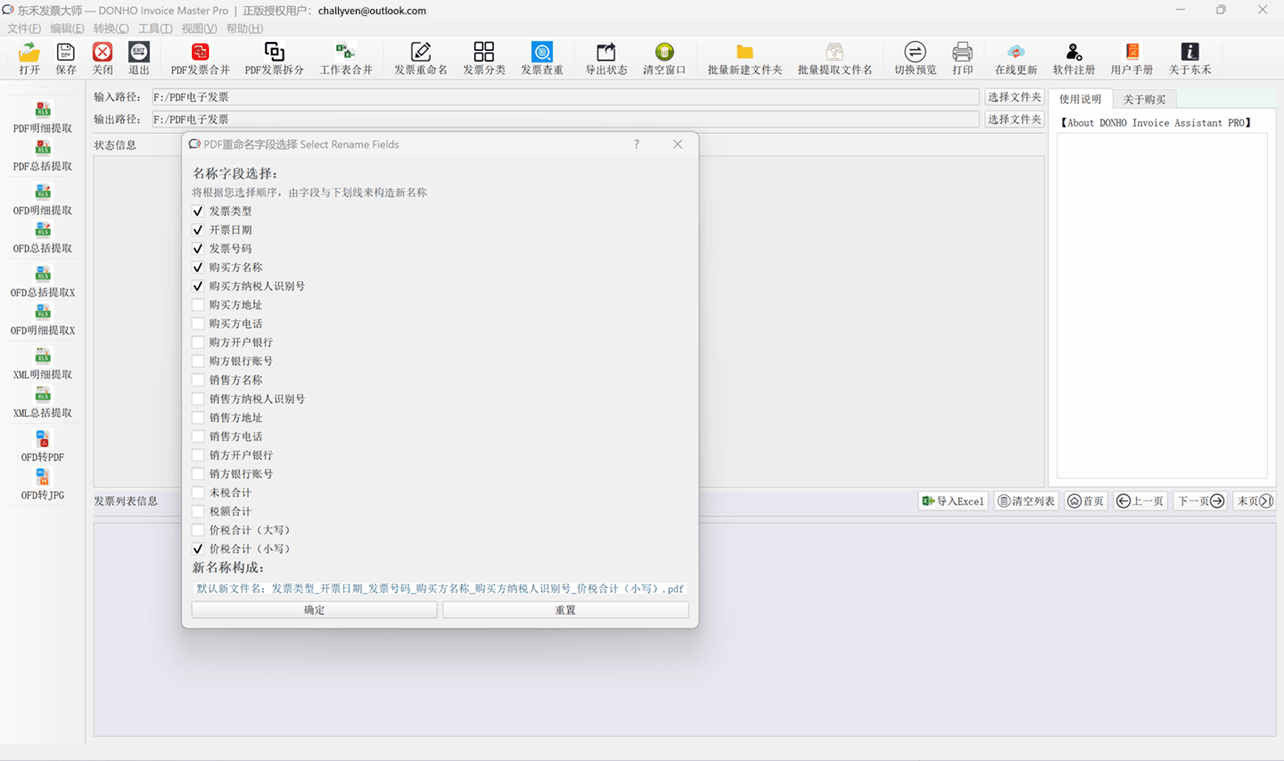Go to 上一页 previous page

1140,501
